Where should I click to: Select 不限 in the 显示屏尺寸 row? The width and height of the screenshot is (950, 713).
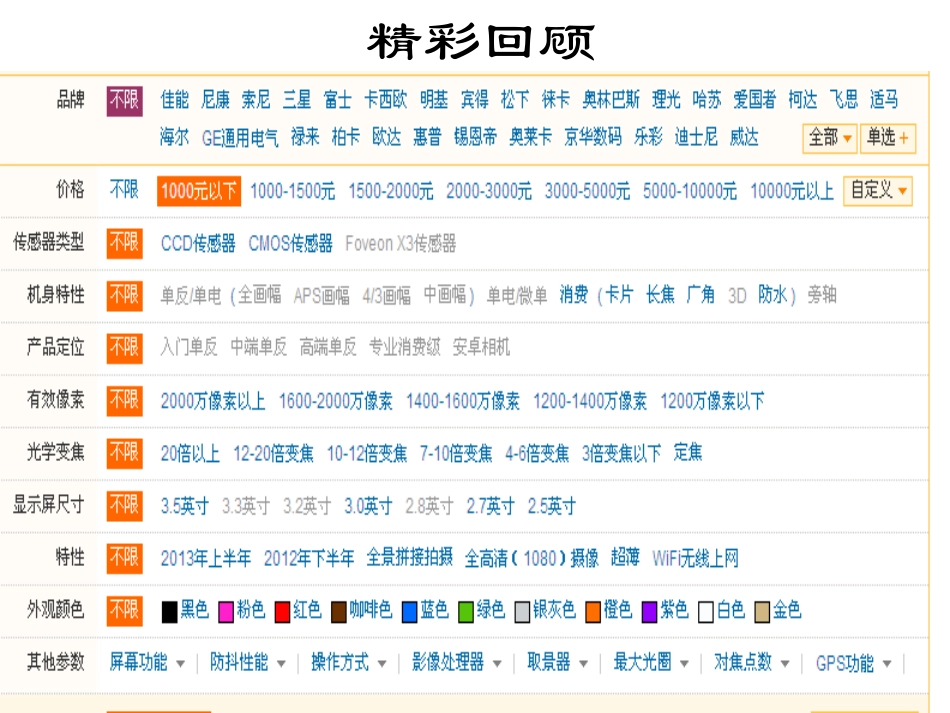[125, 506]
